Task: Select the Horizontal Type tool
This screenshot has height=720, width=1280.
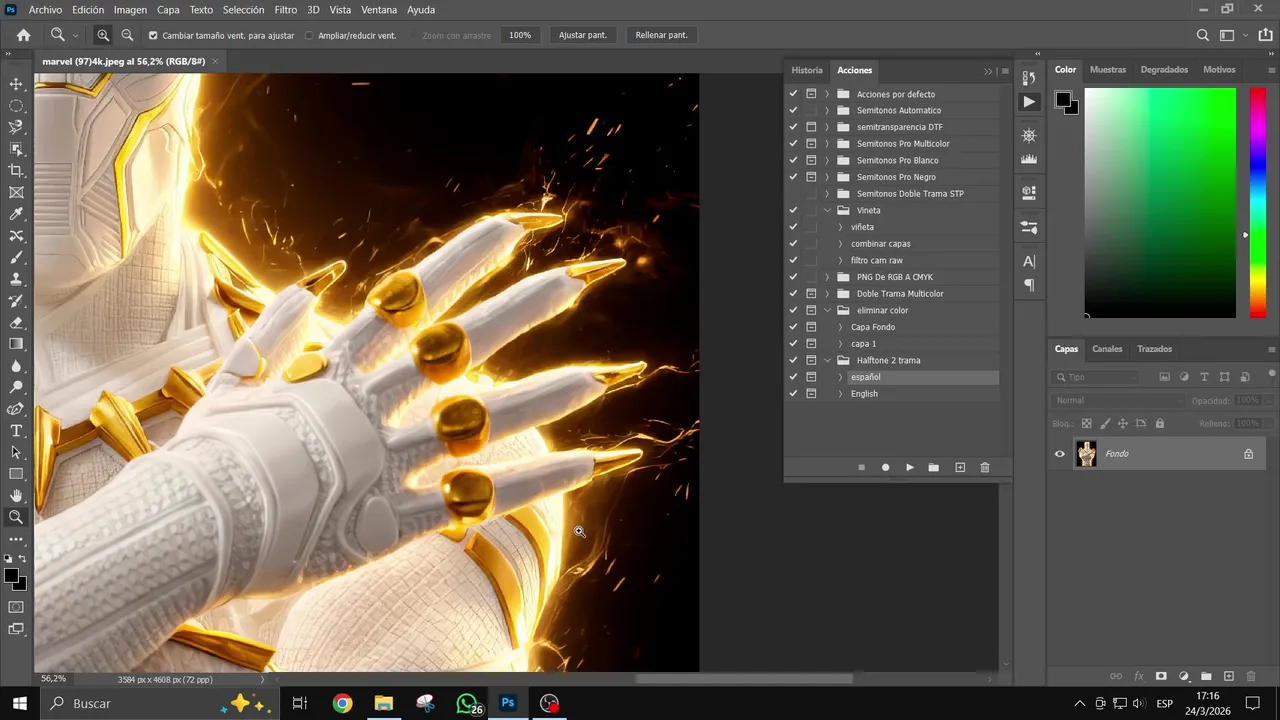Action: 16,431
